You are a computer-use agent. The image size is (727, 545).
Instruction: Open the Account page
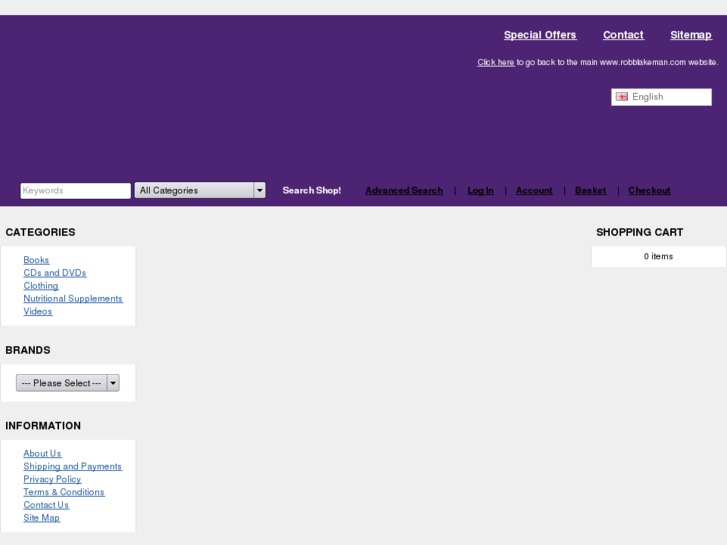pos(534,190)
